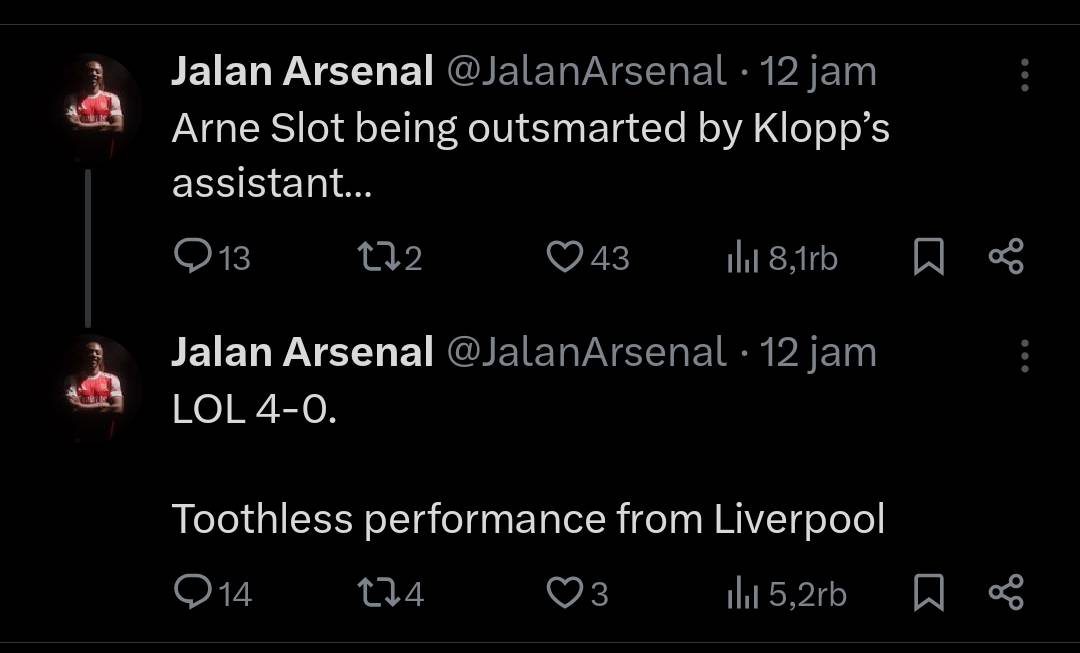The height and width of the screenshot is (653, 1080).
Task: Open first tweet's 12 jam timestamp
Action: tap(818, 71)
